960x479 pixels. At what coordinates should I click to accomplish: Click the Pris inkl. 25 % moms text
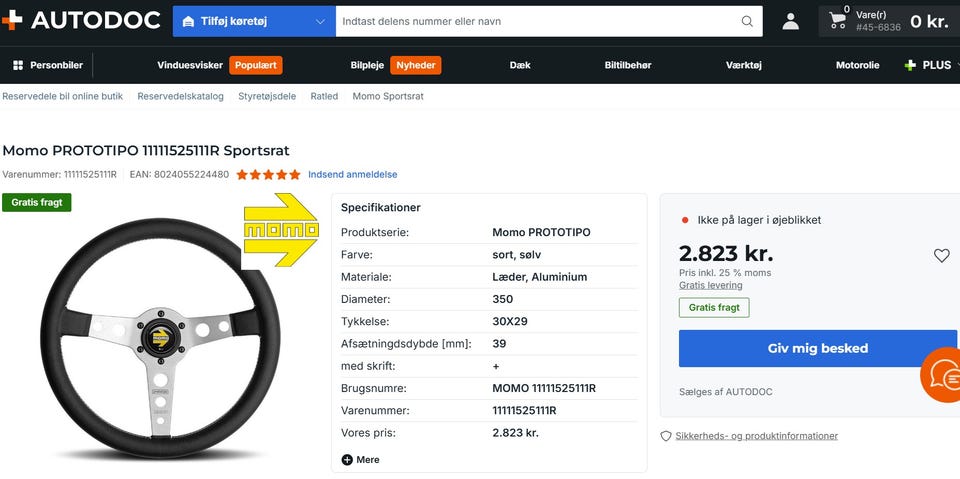pos(725,273)
